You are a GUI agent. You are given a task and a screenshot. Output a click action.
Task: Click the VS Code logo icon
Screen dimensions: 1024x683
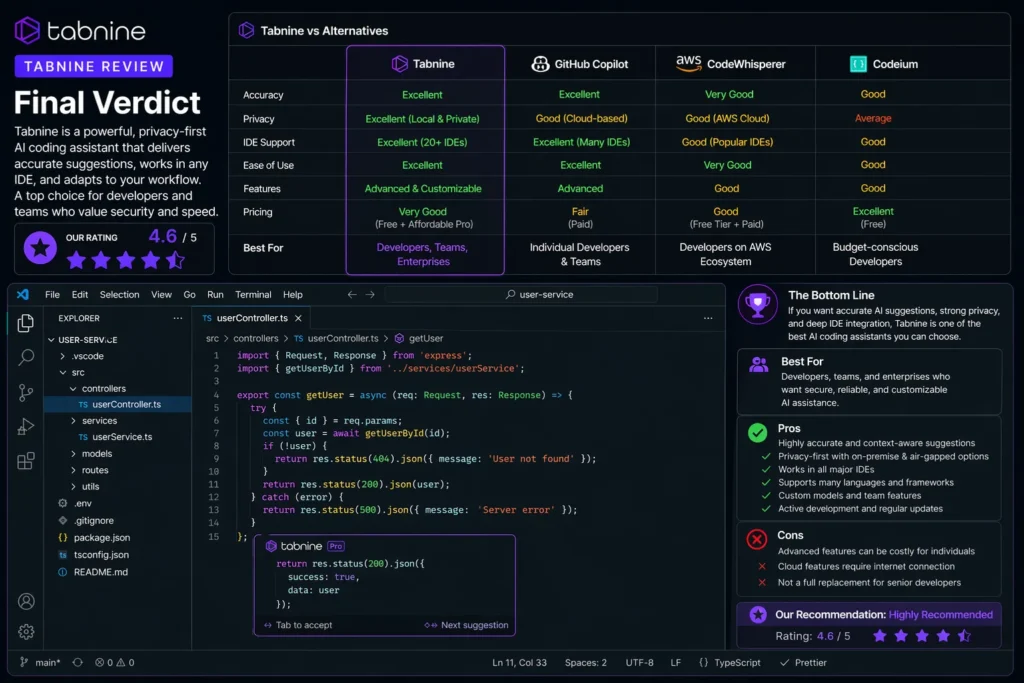click(x=23, y=294)
